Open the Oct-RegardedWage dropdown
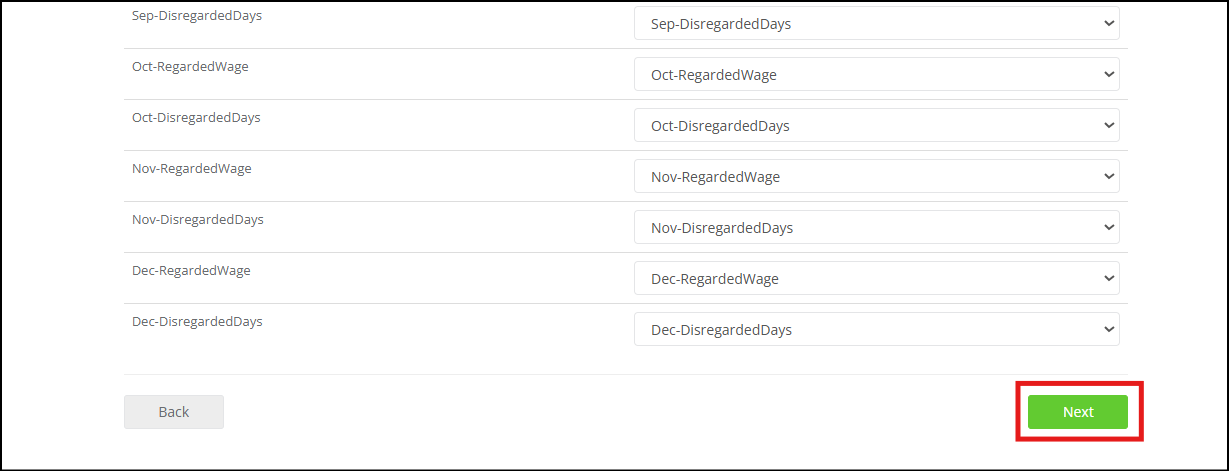The image size is (1229, 471). point(877,74)
